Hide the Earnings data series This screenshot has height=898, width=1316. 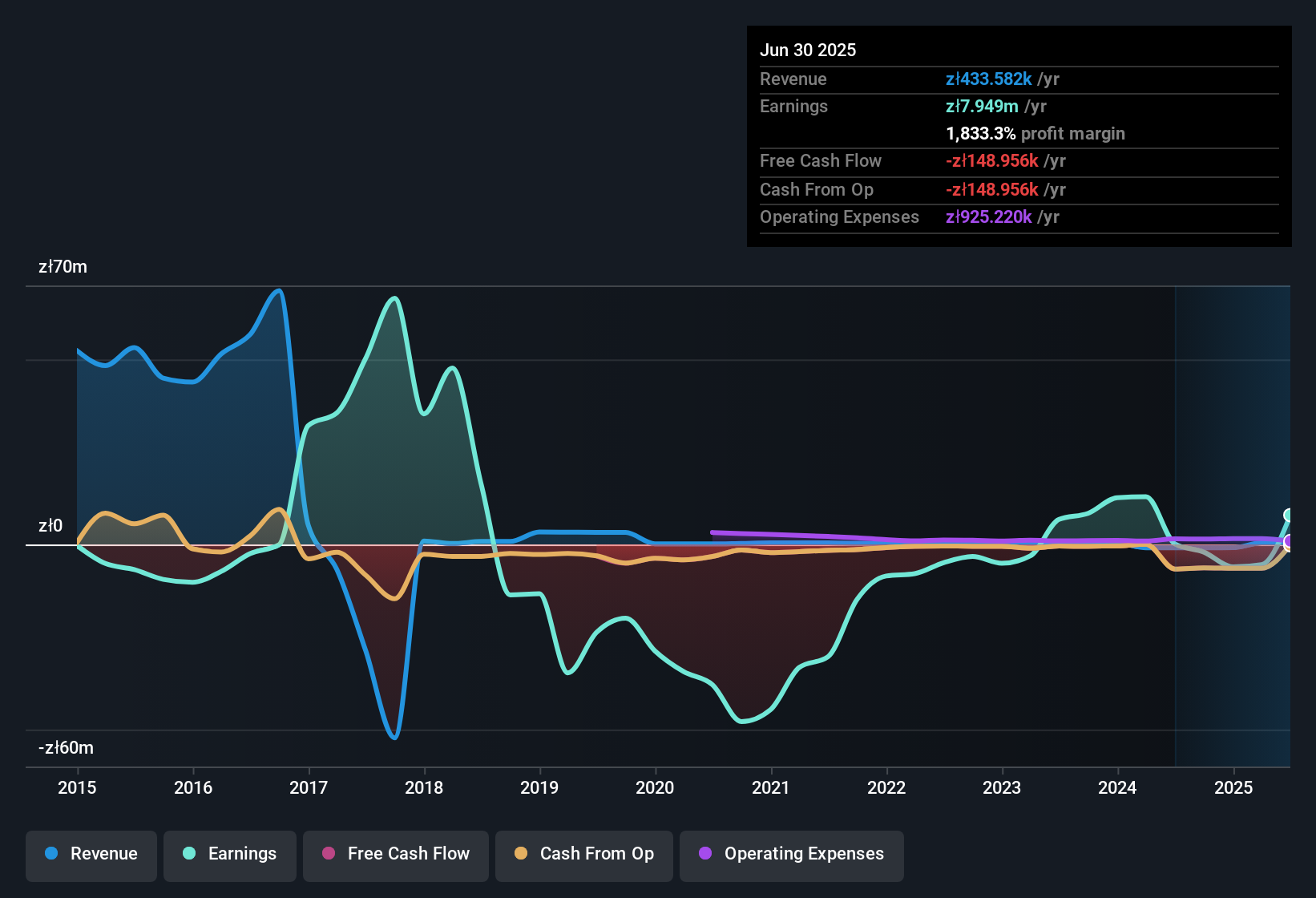tap(230, 854)
